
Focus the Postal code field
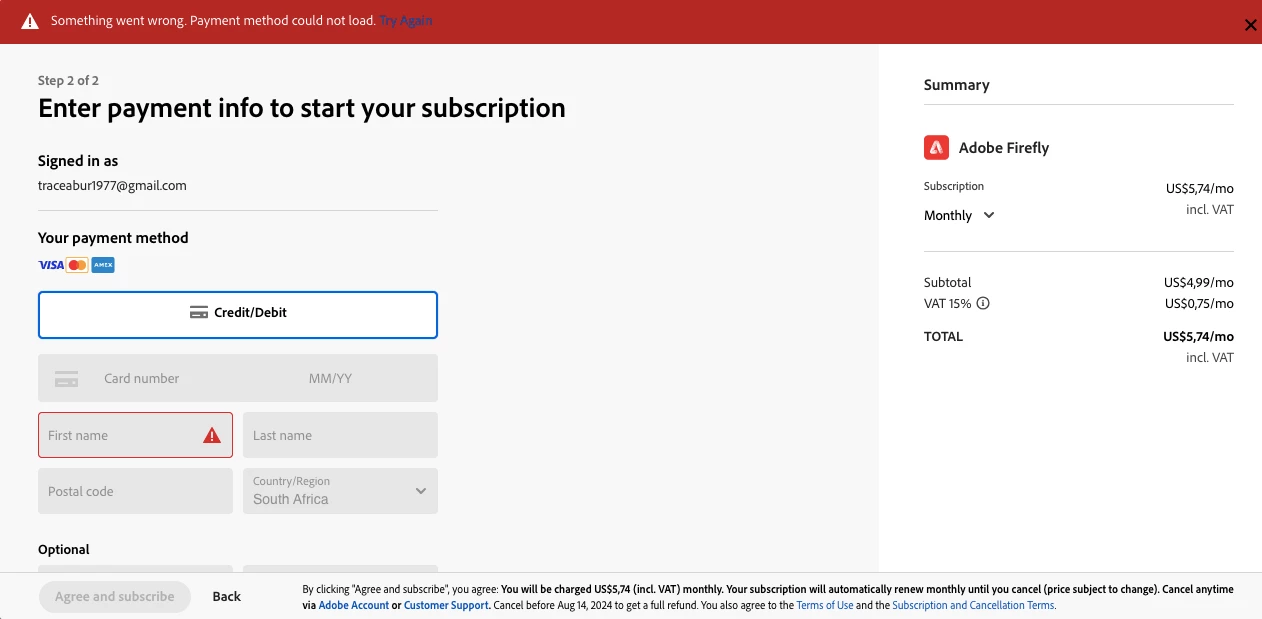(135, 491)
